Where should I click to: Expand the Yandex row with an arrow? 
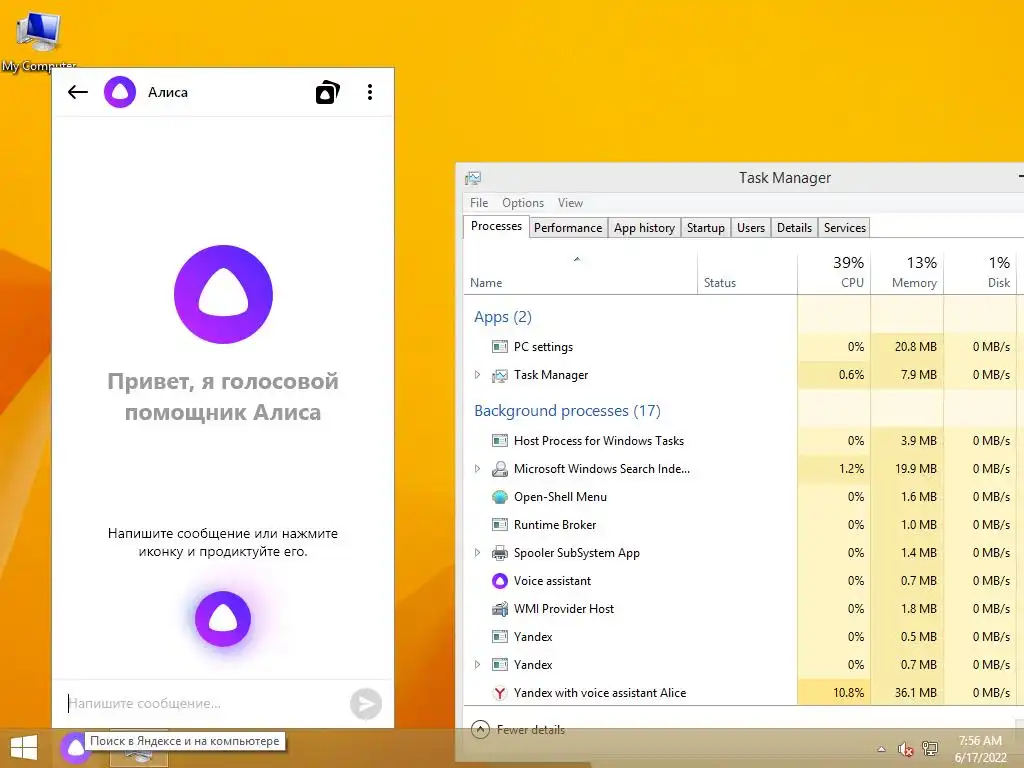coord(477,664)
